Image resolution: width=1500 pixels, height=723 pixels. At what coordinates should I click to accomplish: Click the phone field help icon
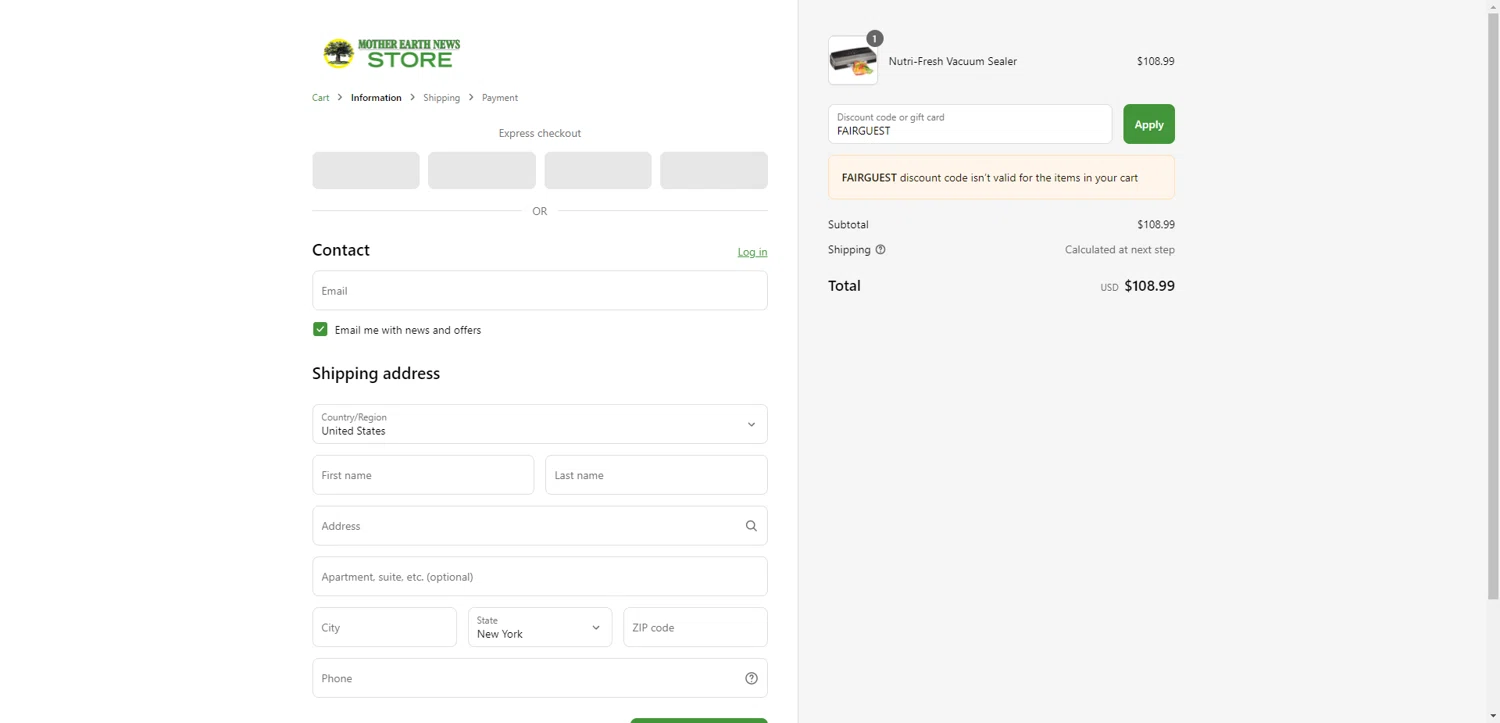(751, 678)
